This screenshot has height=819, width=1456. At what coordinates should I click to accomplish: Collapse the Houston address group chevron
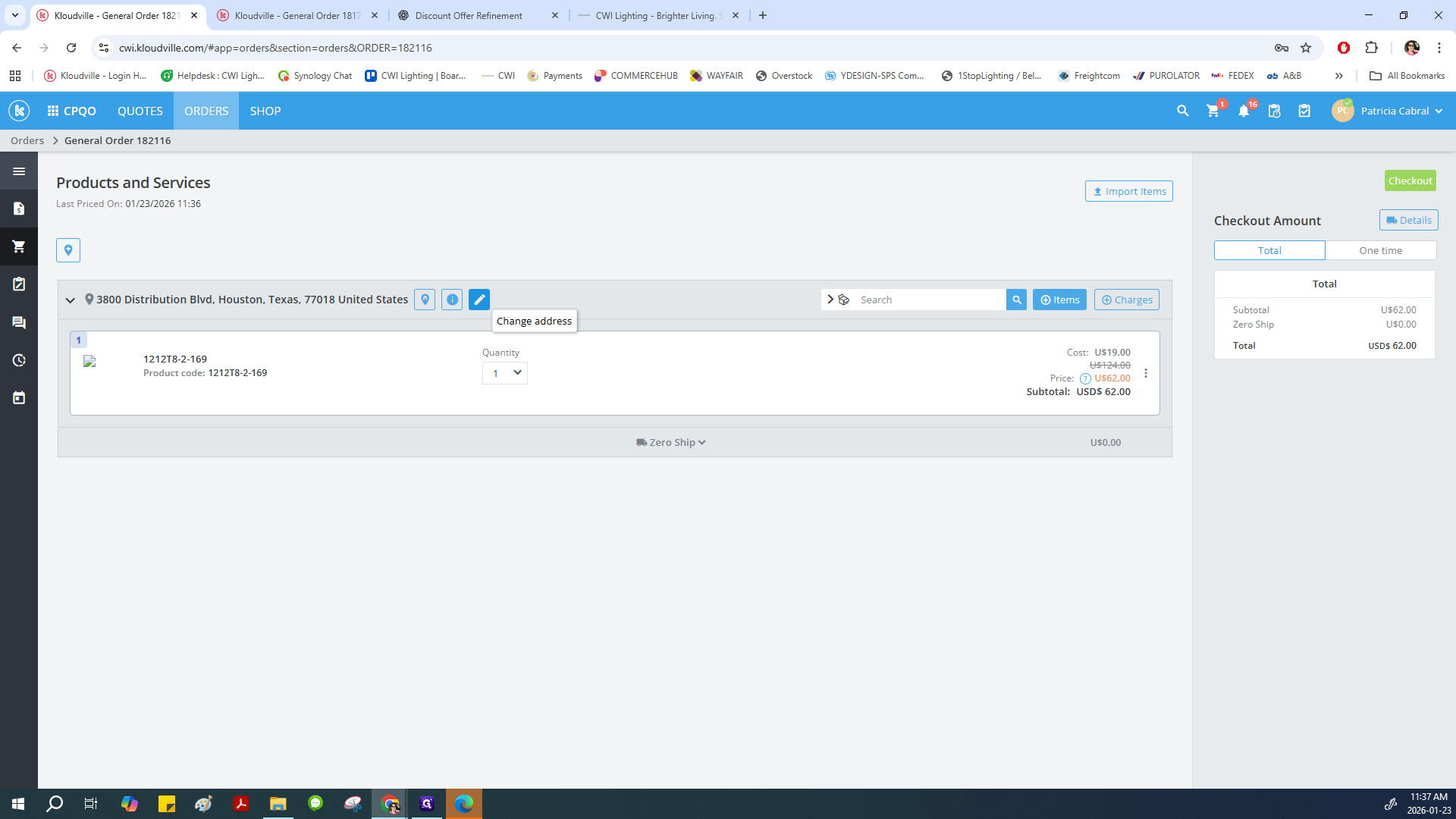[71, 300]
